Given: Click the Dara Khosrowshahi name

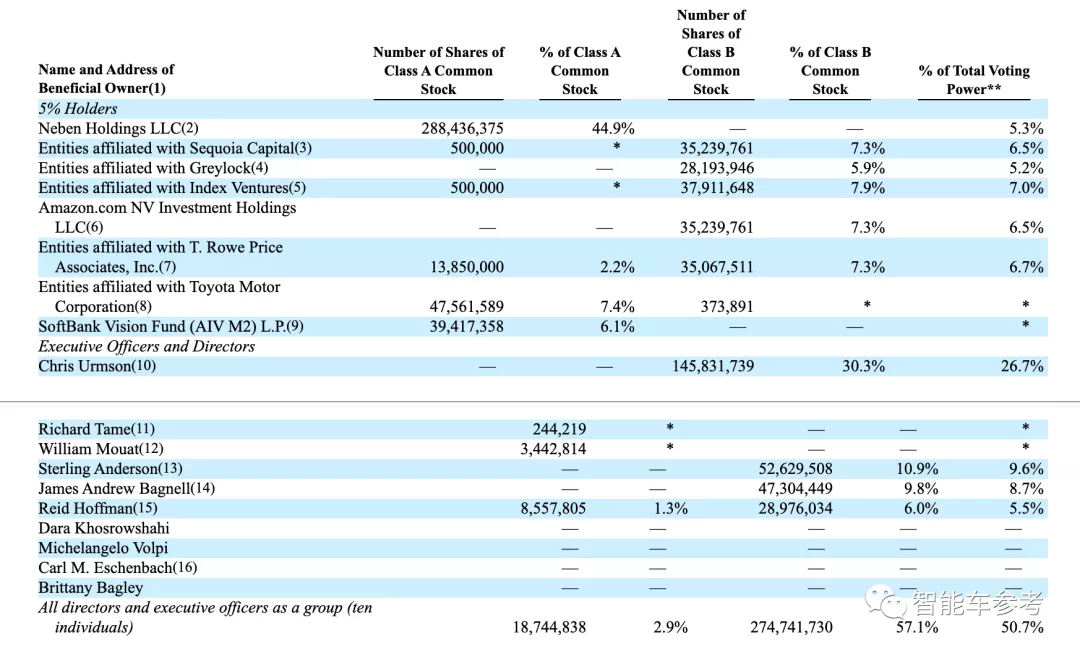Looking at the screenshot, I should pos(104,528).
